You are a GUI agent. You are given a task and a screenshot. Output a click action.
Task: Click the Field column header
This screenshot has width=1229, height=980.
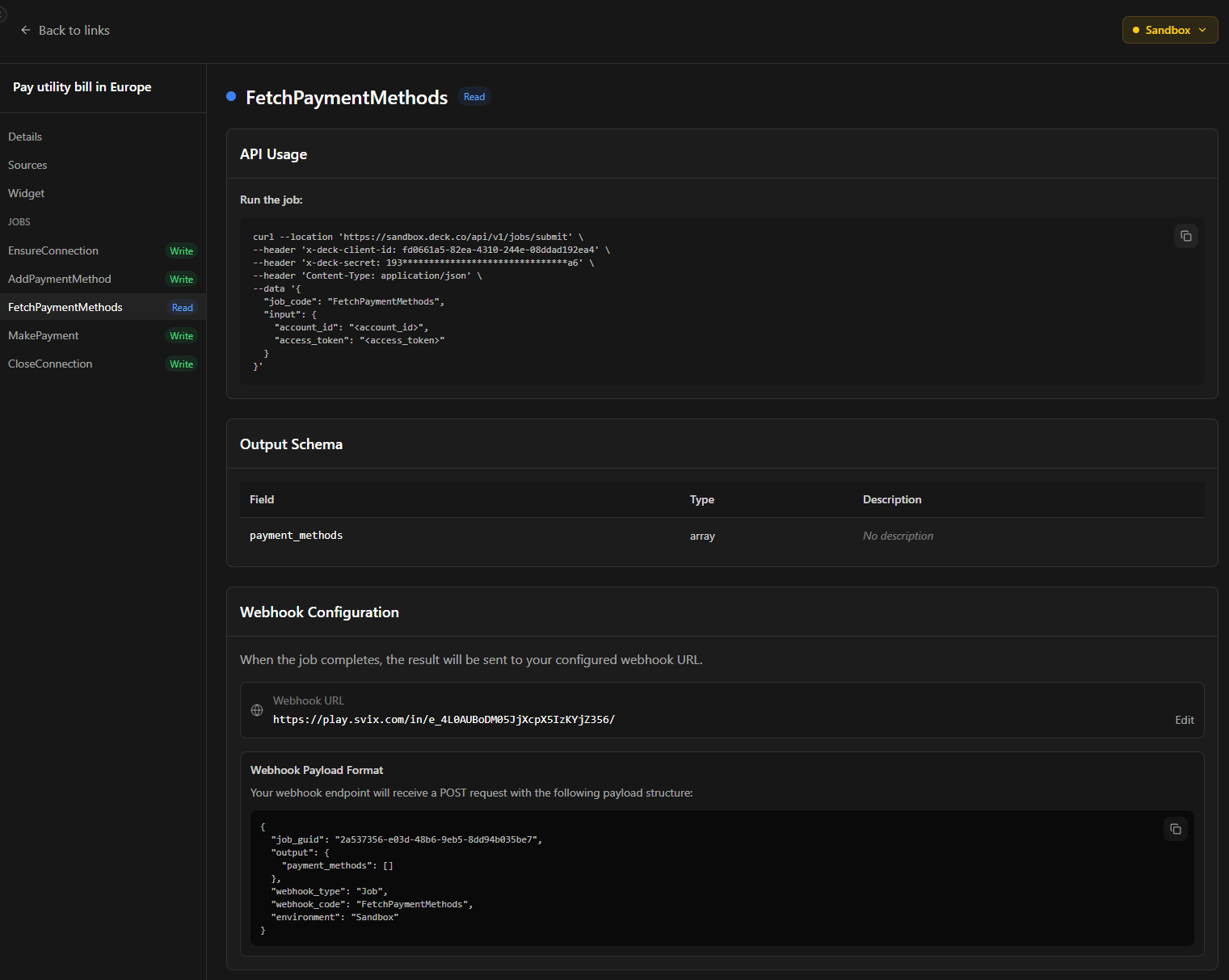pos(262,499)
